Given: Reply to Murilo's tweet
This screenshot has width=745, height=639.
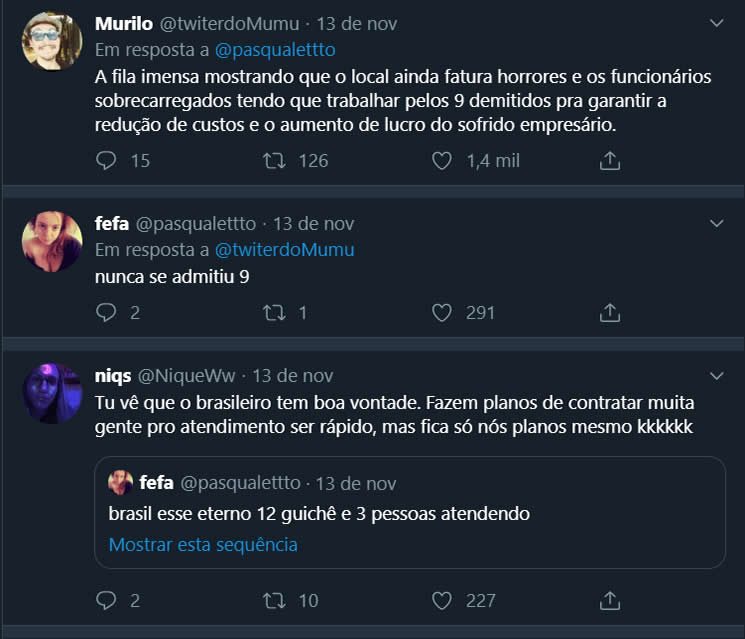Looking at the screenshot, I should coord(107,160).
